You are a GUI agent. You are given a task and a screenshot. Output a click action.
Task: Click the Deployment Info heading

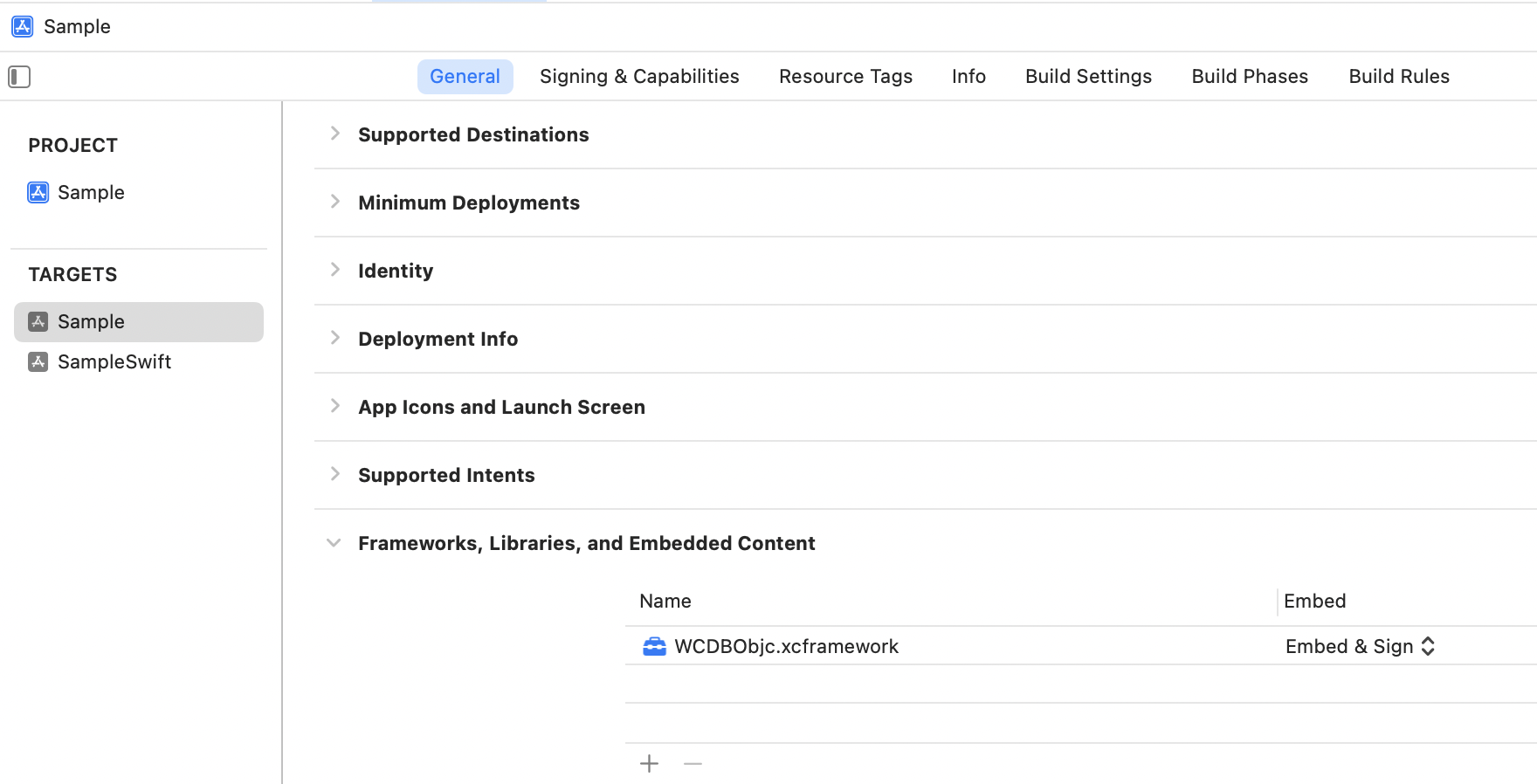click(438, 339)
